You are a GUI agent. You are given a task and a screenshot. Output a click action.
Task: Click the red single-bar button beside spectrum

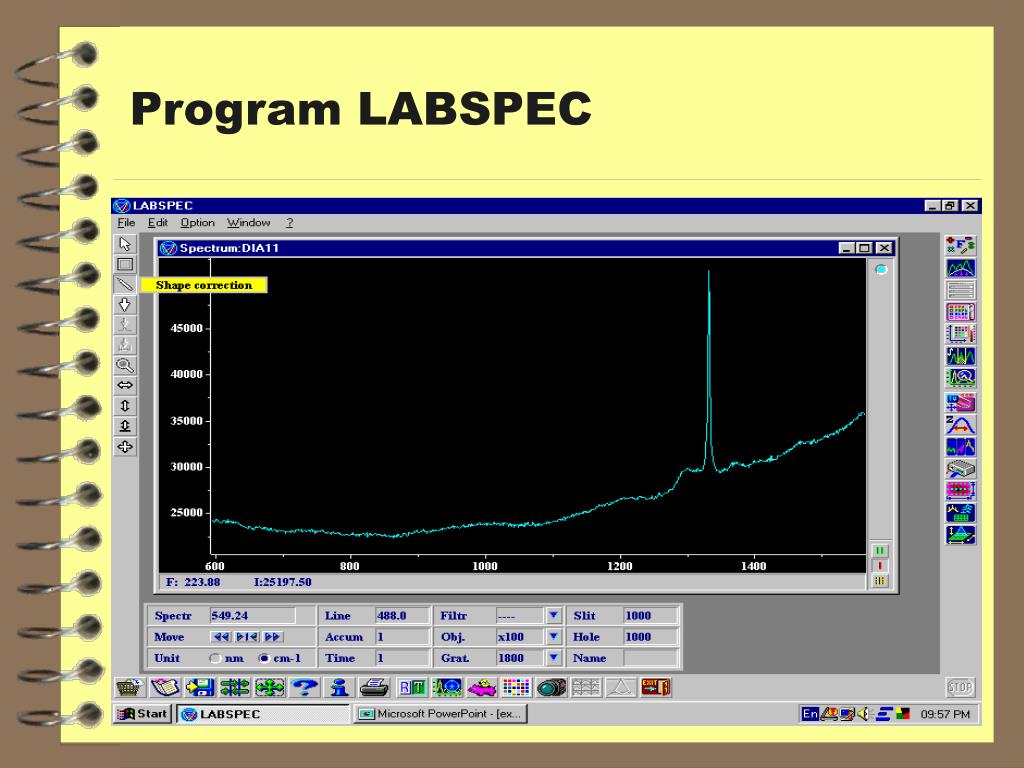click(x=880, y=566)
